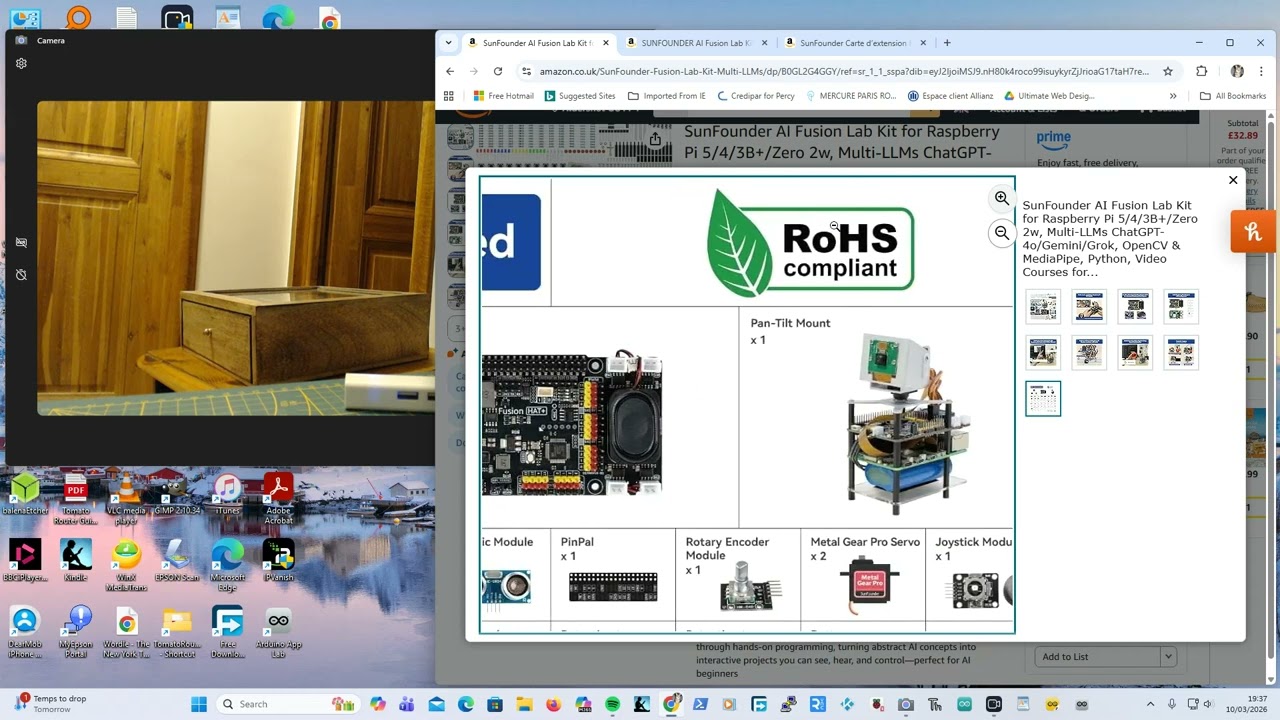This screenshot has height=720, width=1280.
Task: Open Chrome three-dot menu
Action: point(1262,71)
